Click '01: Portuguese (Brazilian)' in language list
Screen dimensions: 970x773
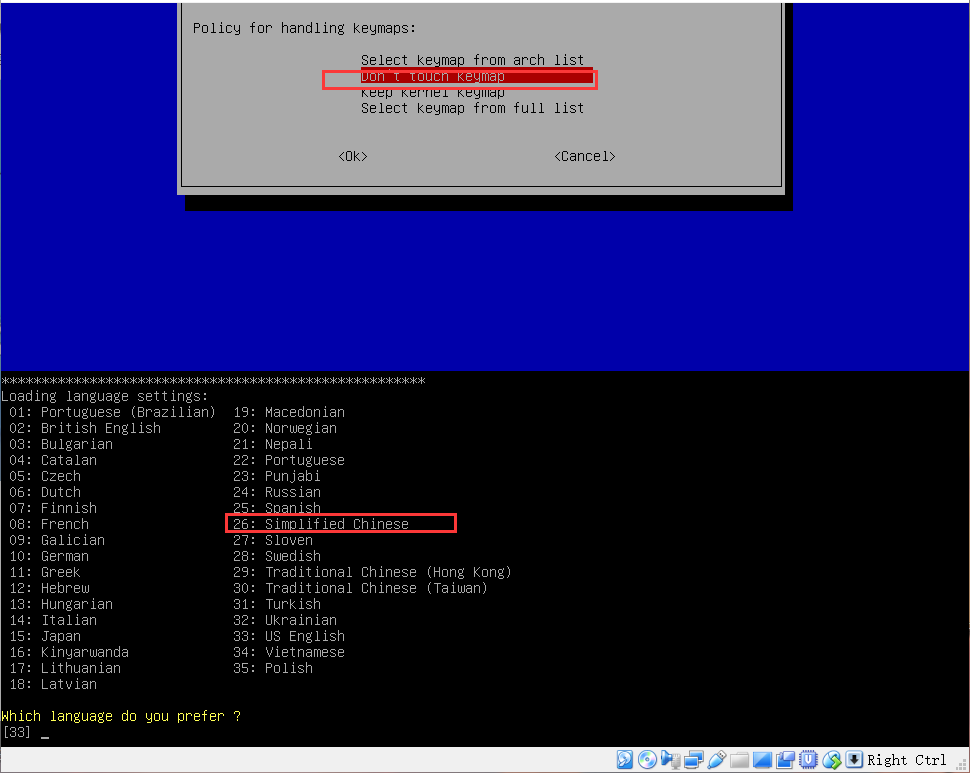pyautogui.click(x=112, y=412)
